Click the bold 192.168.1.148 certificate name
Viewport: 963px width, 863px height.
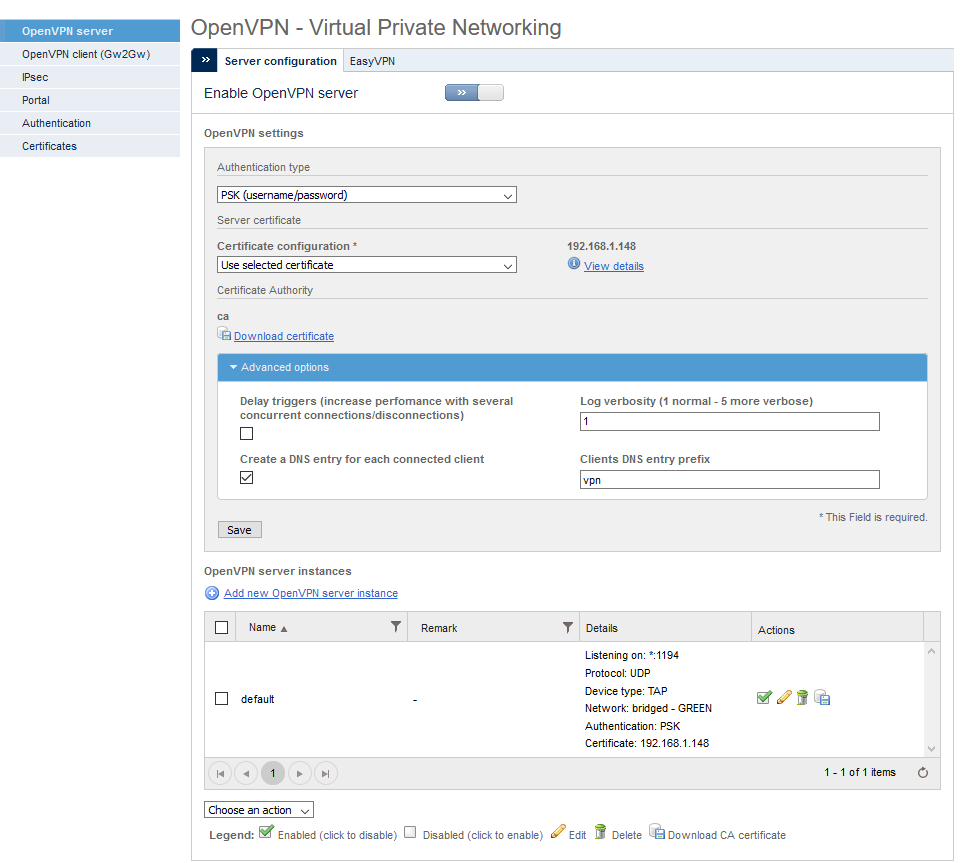click(601, 246)
